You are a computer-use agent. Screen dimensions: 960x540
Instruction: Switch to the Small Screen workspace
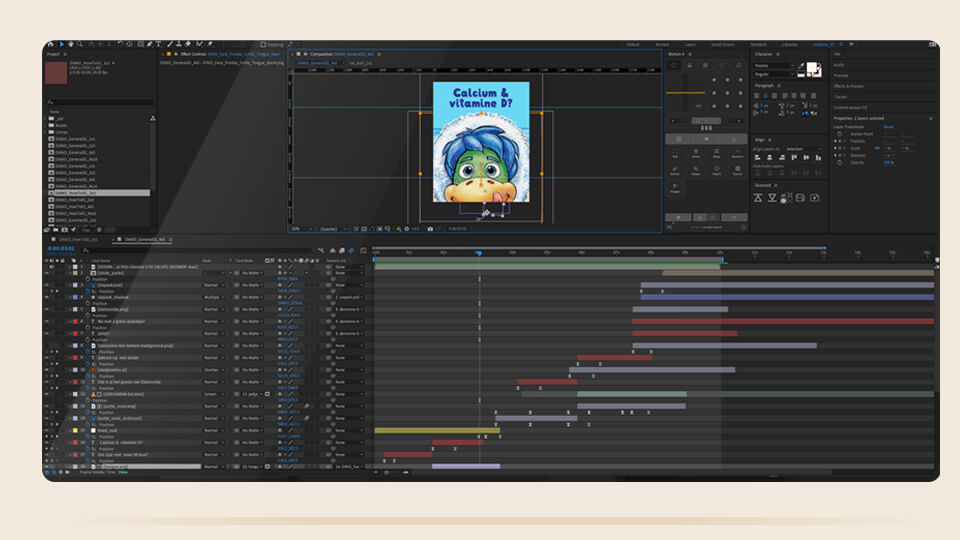(722, 45)
